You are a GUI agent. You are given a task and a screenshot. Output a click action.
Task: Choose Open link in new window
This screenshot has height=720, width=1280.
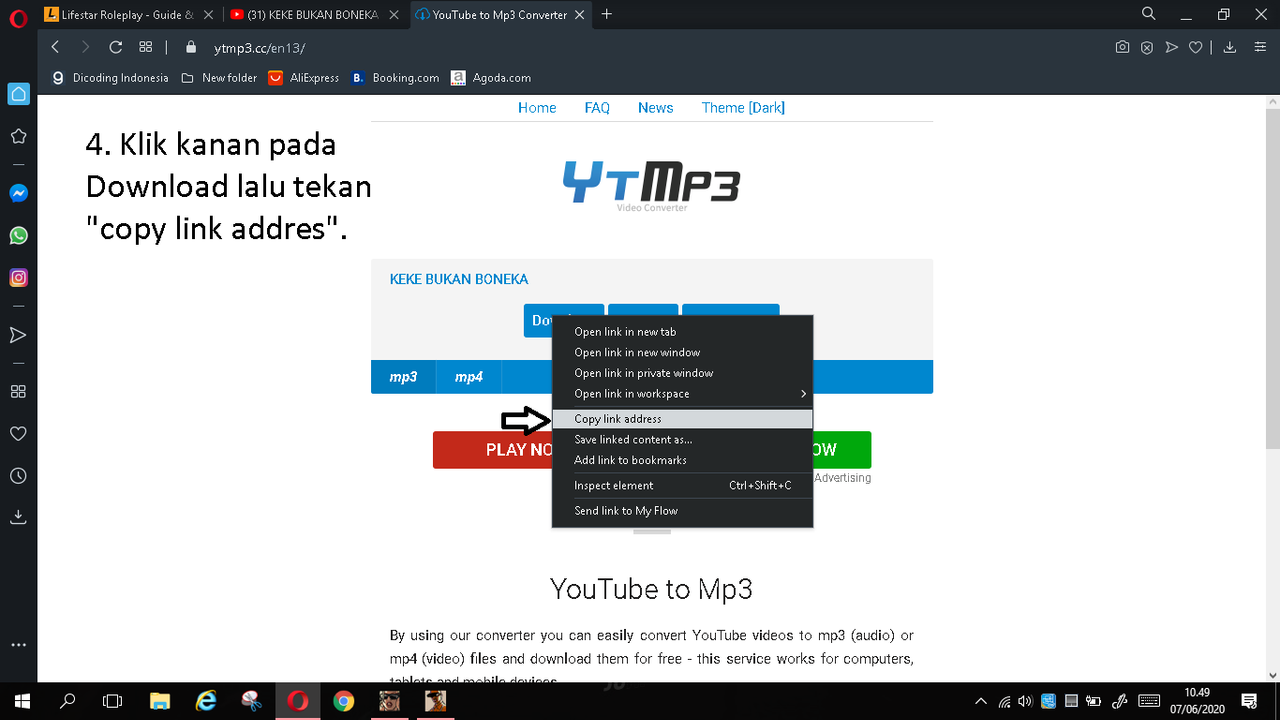tap(682, 352)
